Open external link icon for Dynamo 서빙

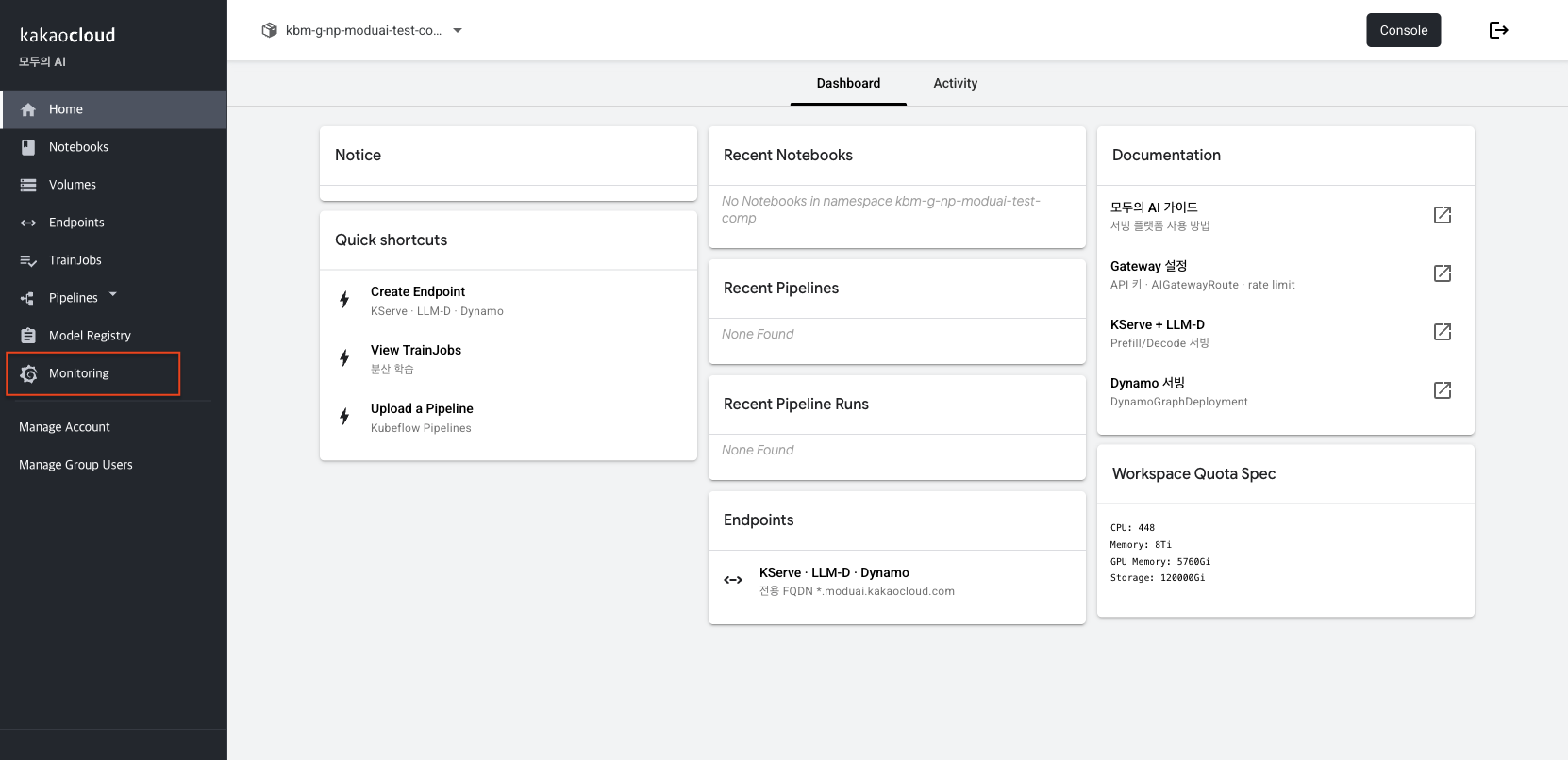[1443, 390]
